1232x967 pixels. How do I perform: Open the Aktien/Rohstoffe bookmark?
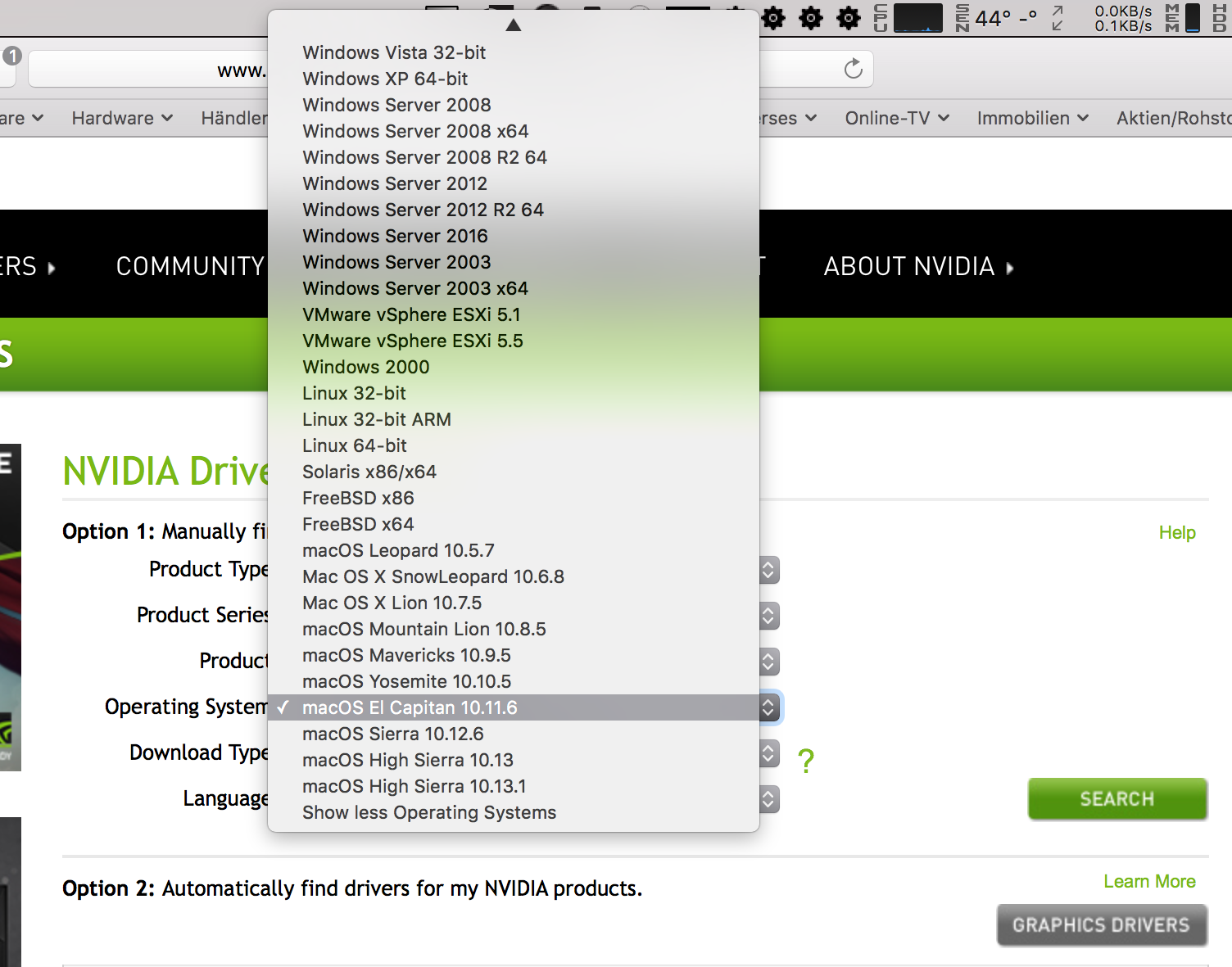tap(1174, 118)
